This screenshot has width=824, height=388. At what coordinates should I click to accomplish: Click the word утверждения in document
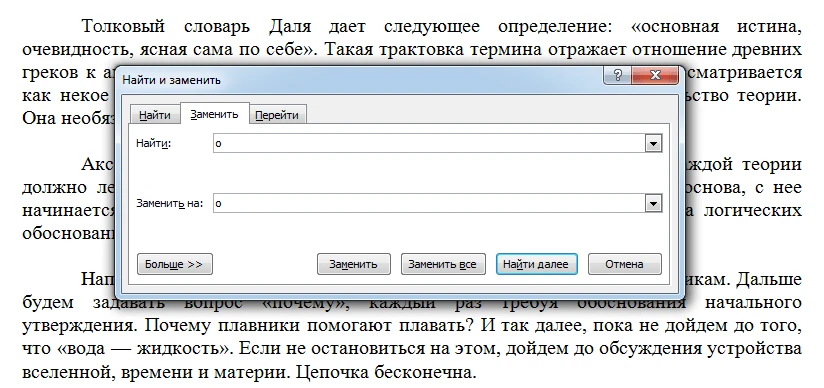(x=79, y=326)
